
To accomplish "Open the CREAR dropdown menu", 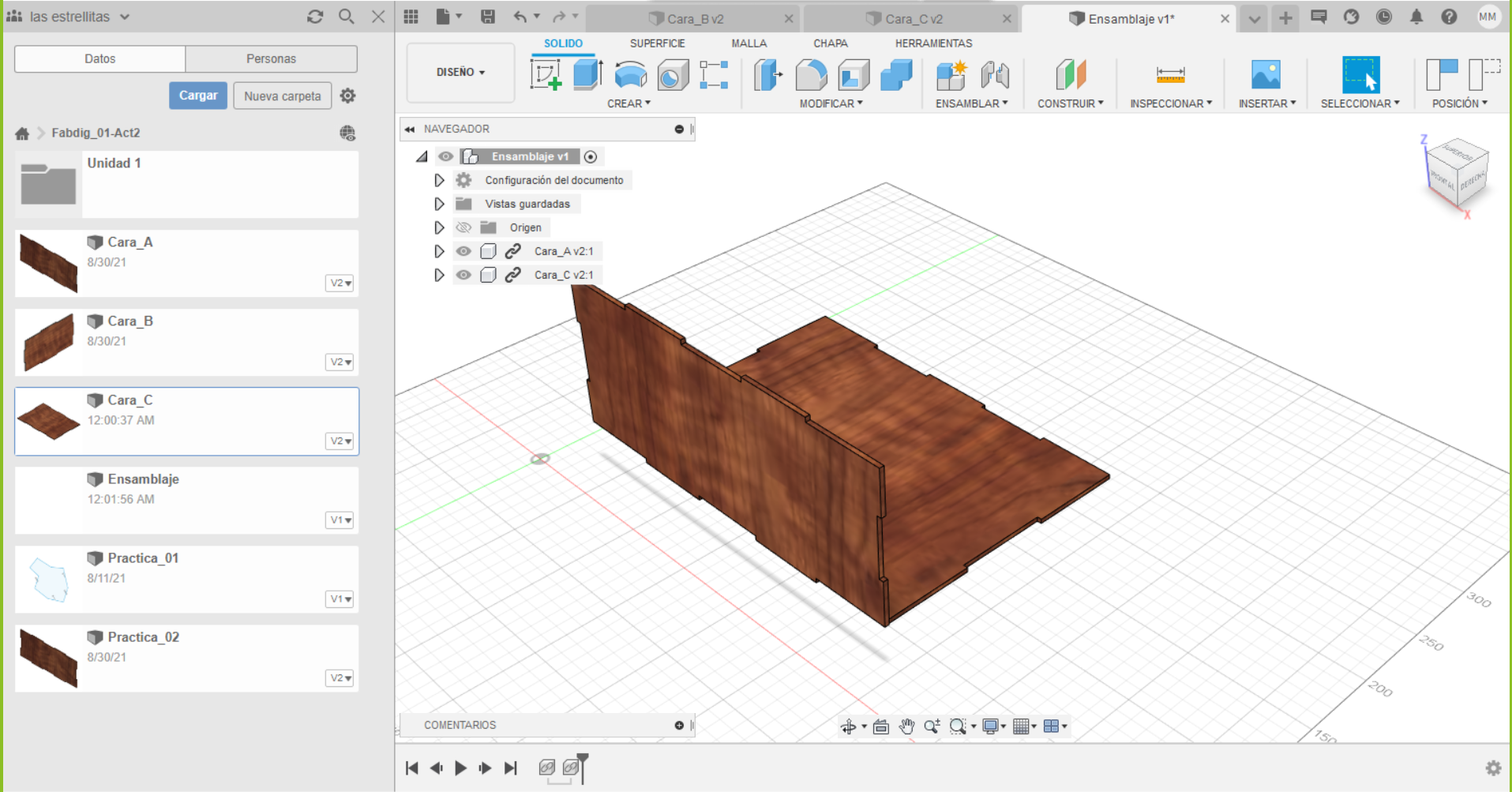I will coord(628,103).
